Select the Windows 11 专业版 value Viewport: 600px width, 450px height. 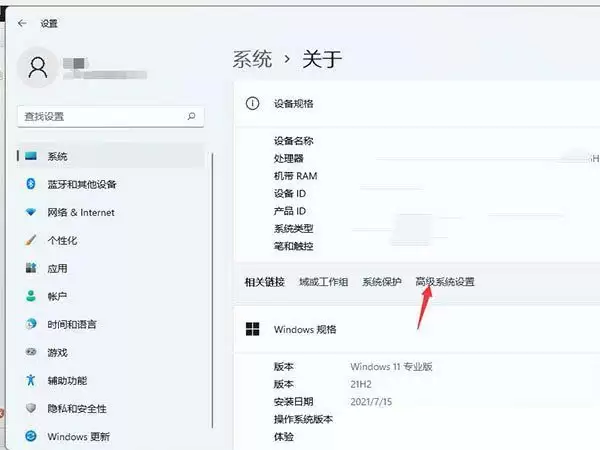click(391, 367)
